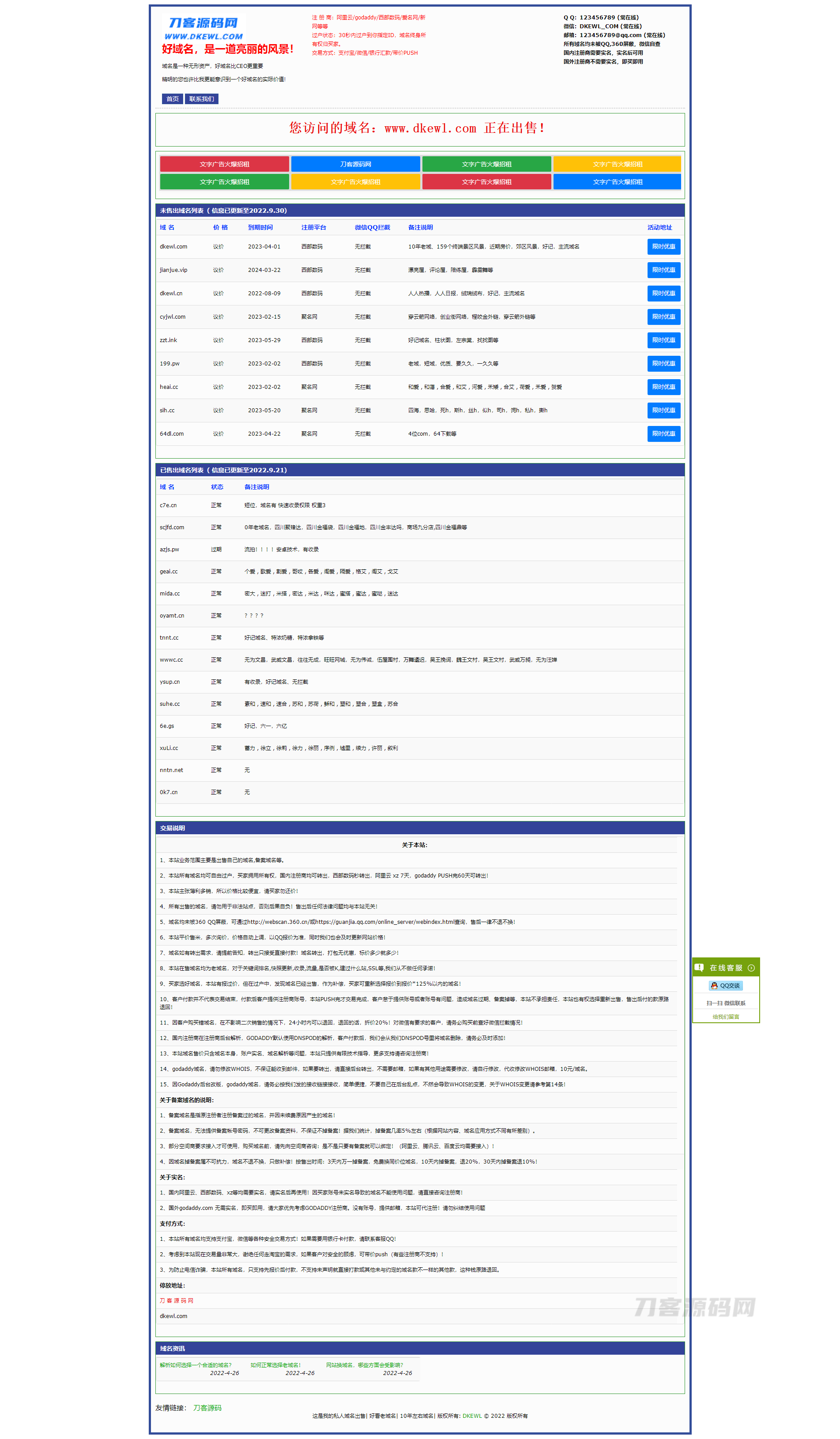Collapse the 在线客服 panel with the arrow

tap(751, 967)
